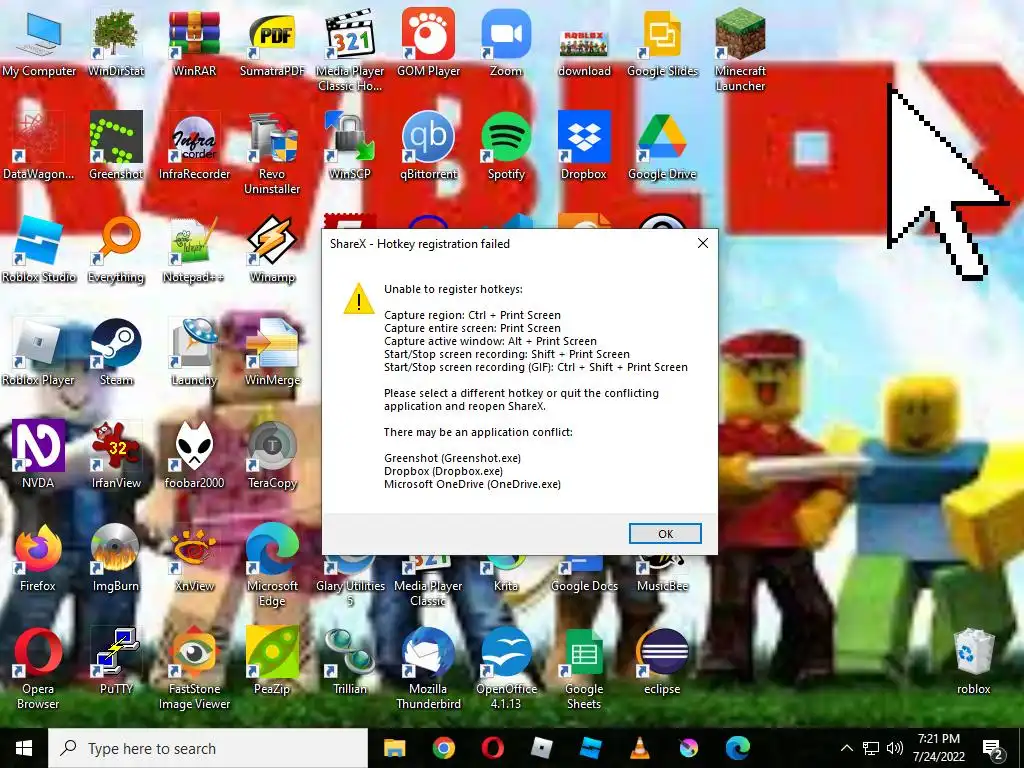Open VLC media player from taskbar
The image size is (1024, 768).
639,748
